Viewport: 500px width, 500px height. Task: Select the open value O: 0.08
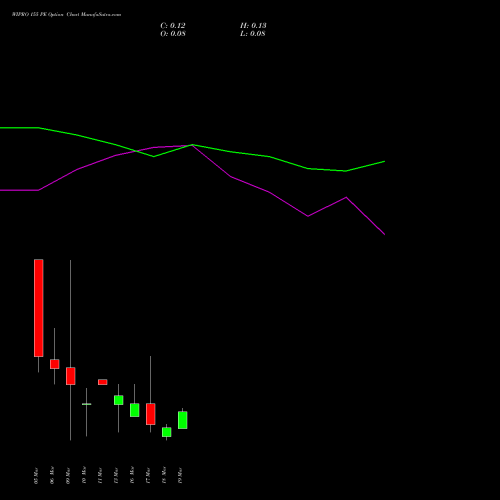[x=173, y=34]
